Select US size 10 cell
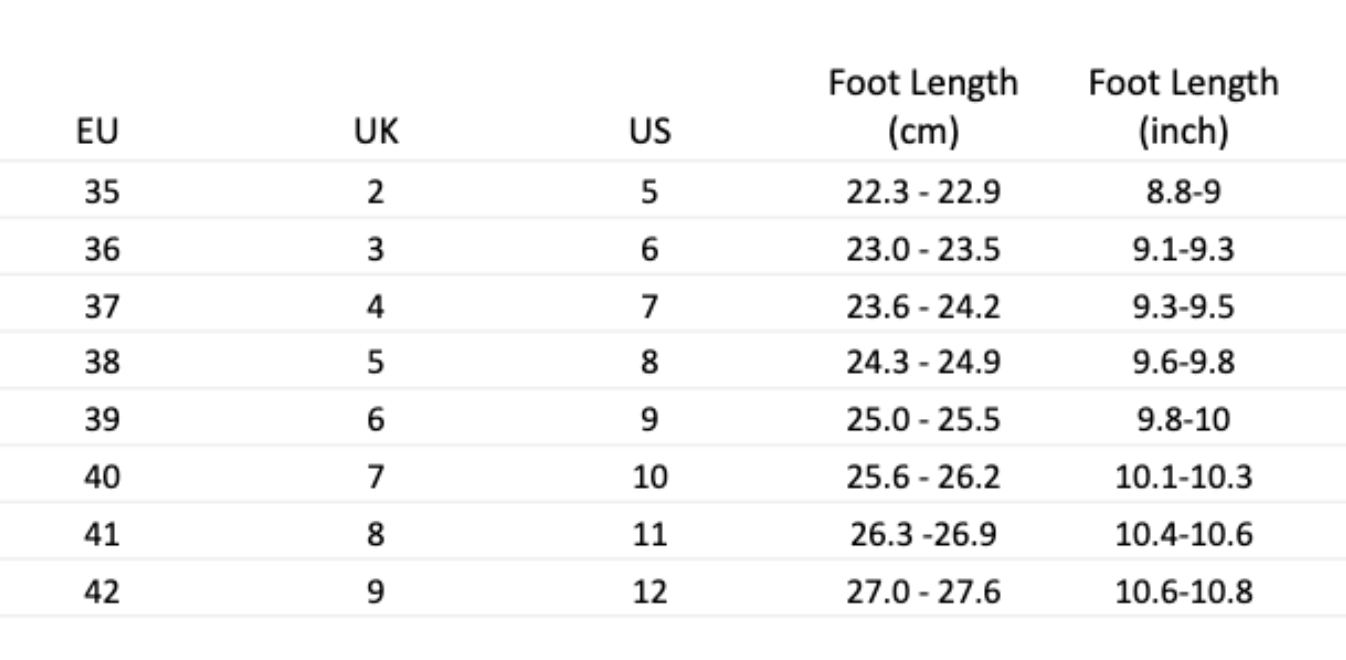The image size is (1346, 660). [649, 477]
